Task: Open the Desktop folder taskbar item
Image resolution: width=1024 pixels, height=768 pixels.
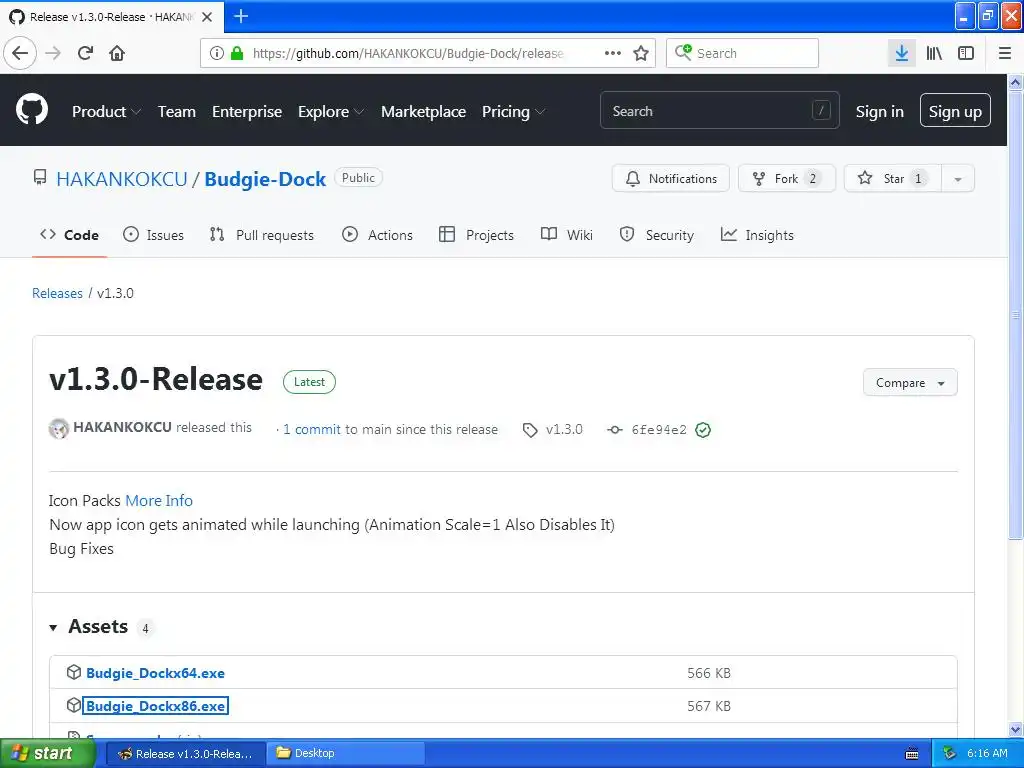Action: [347, 753]
